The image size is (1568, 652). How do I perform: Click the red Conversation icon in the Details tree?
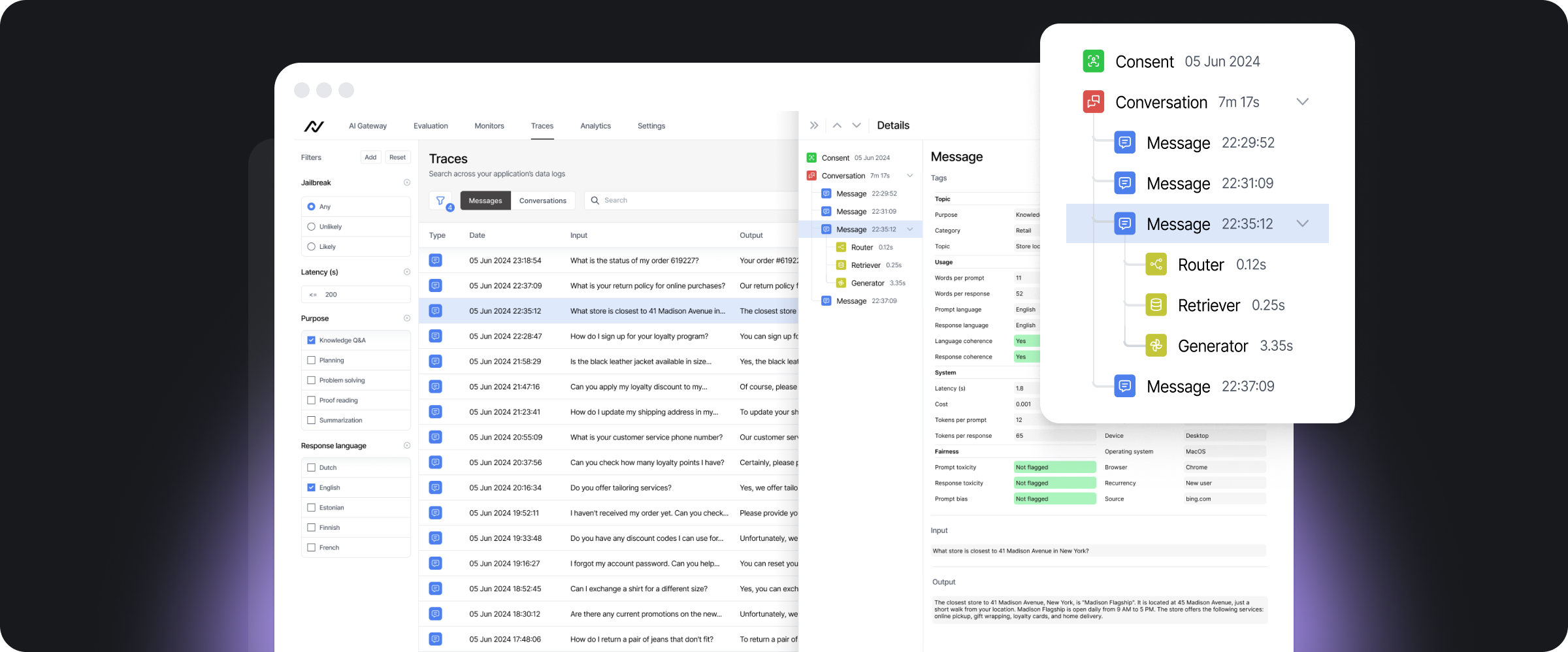(811, 176)
